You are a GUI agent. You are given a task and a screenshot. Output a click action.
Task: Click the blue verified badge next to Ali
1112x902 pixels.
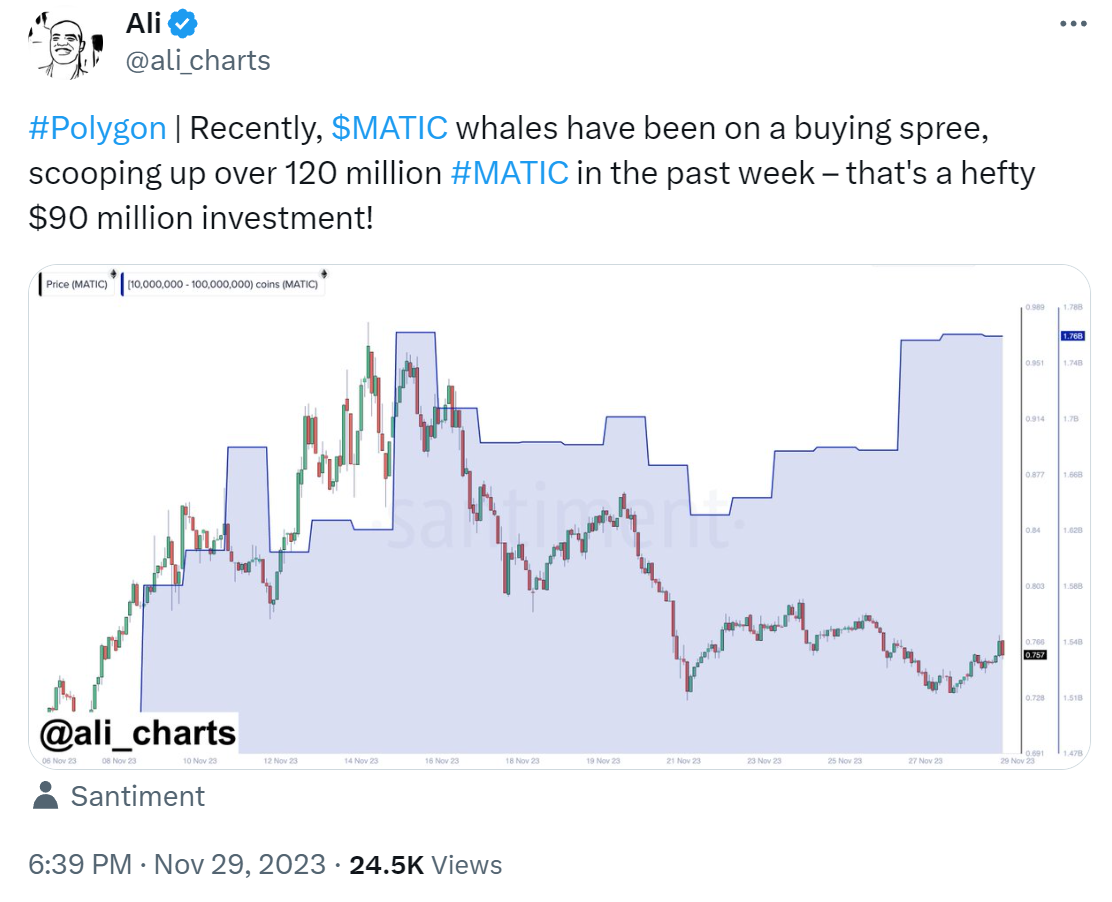point(183,24)
